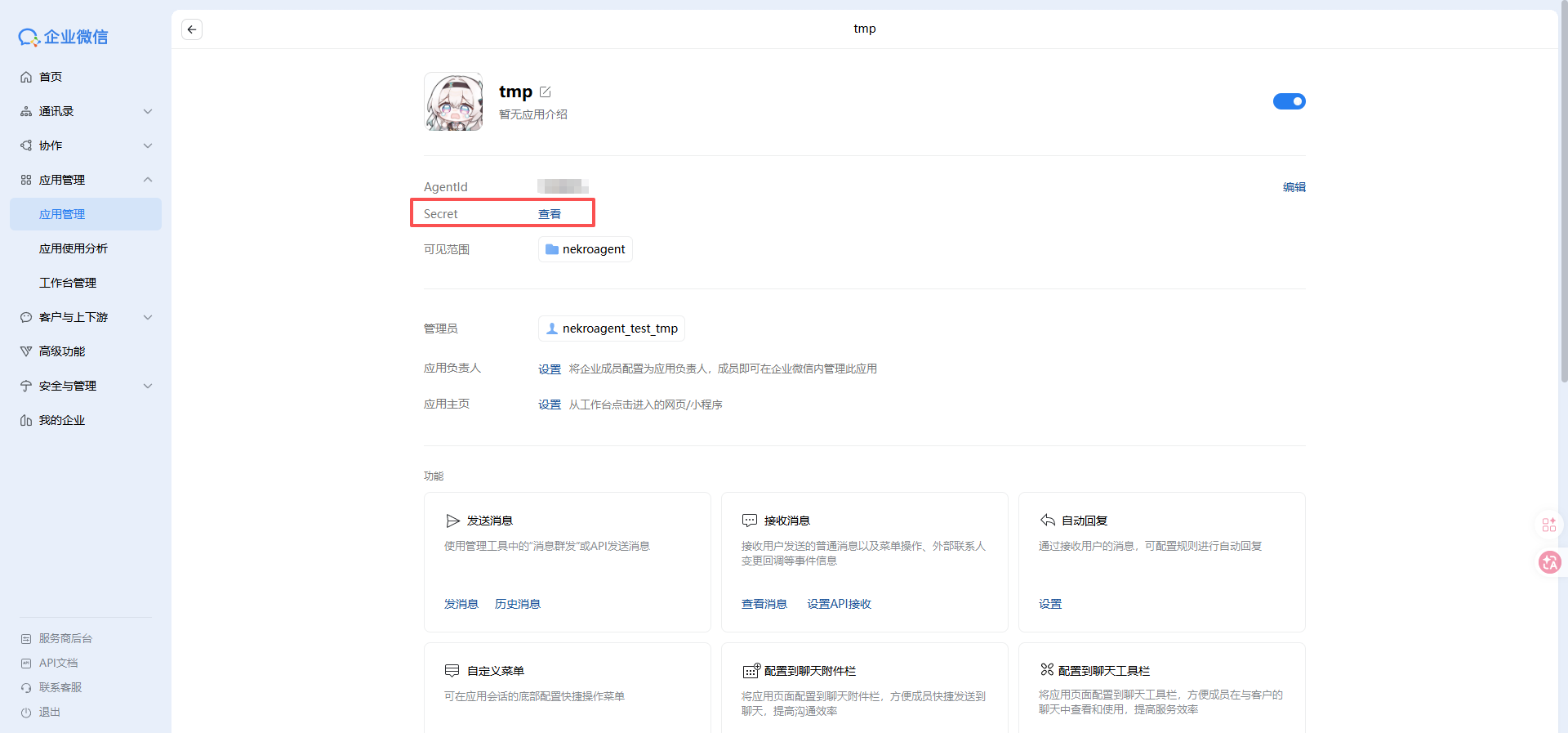Click the 首页 house icon
This screenshot has width=1568, height=733.
[26, 77]
